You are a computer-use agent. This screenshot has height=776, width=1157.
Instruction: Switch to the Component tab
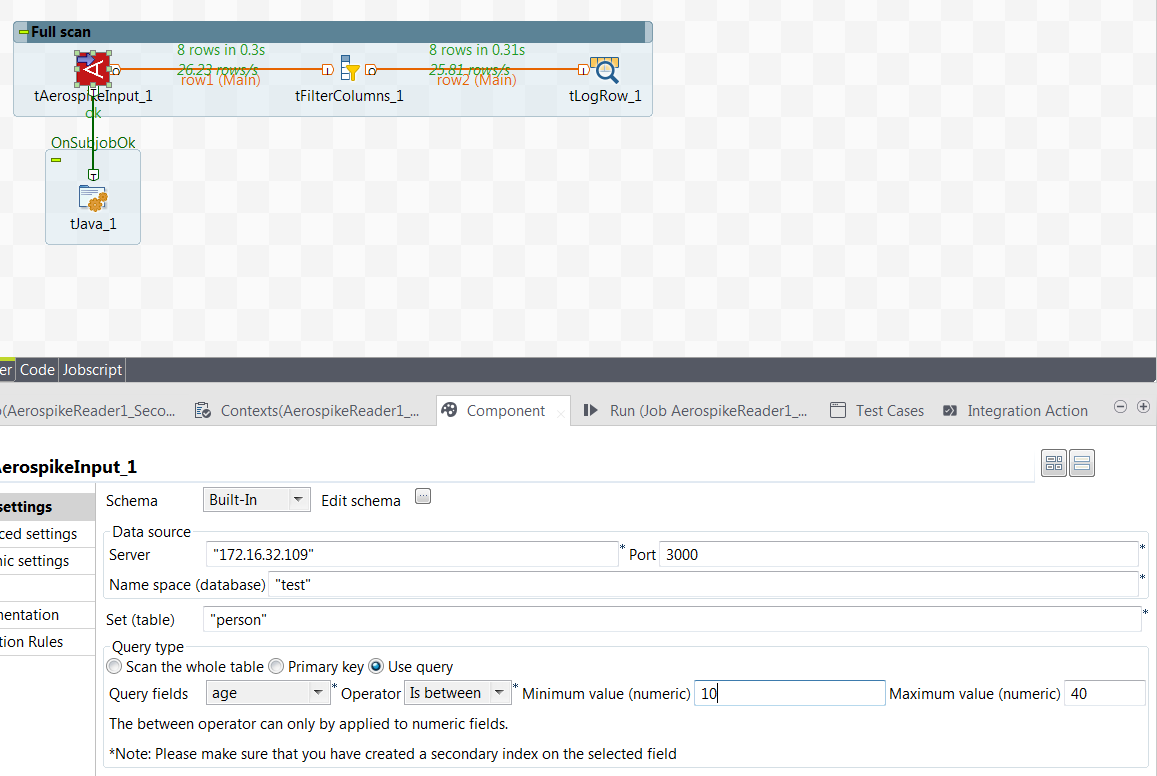[502, 411]
